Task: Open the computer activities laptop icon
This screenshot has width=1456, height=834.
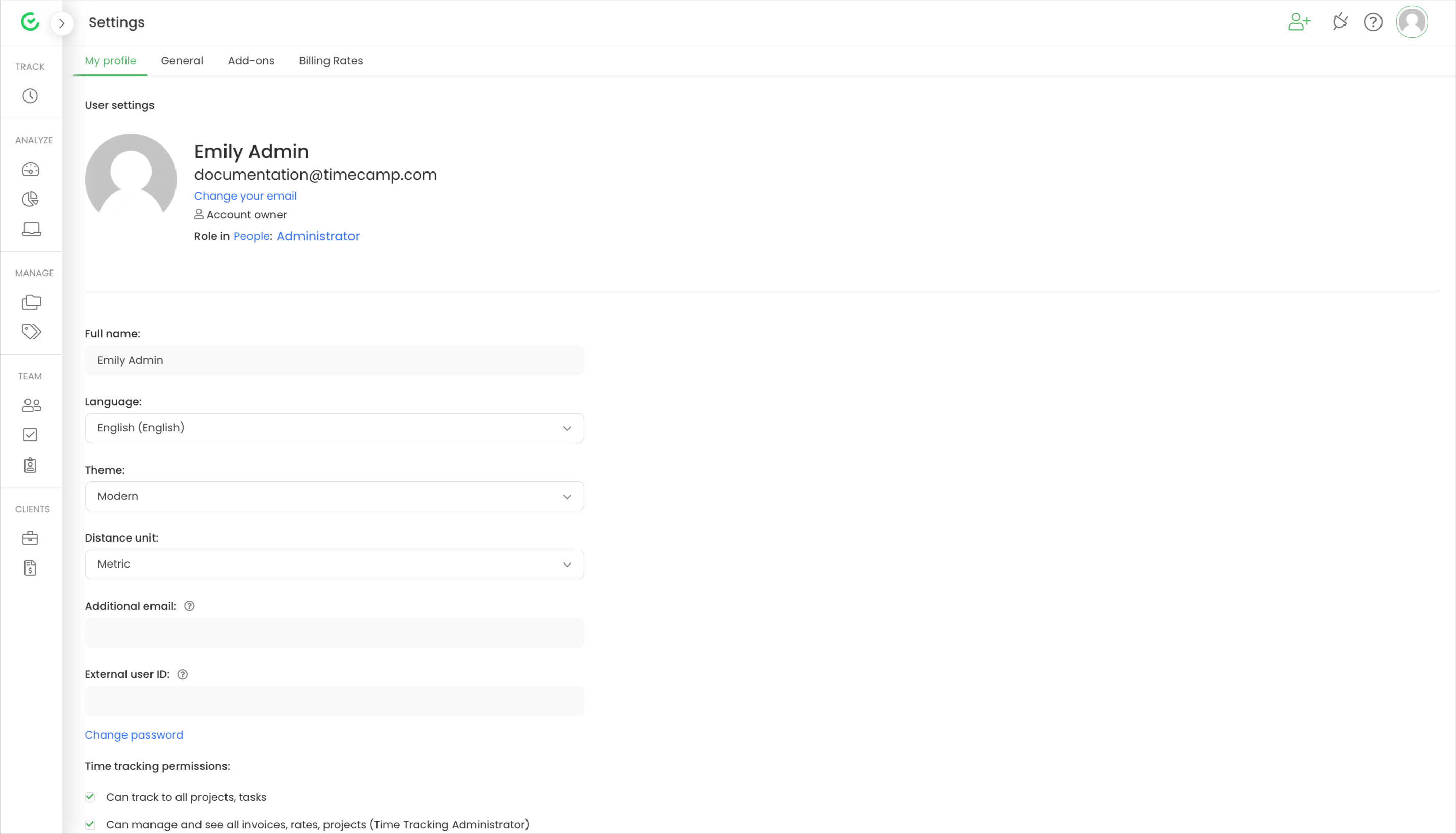Action: click(31, 229)
